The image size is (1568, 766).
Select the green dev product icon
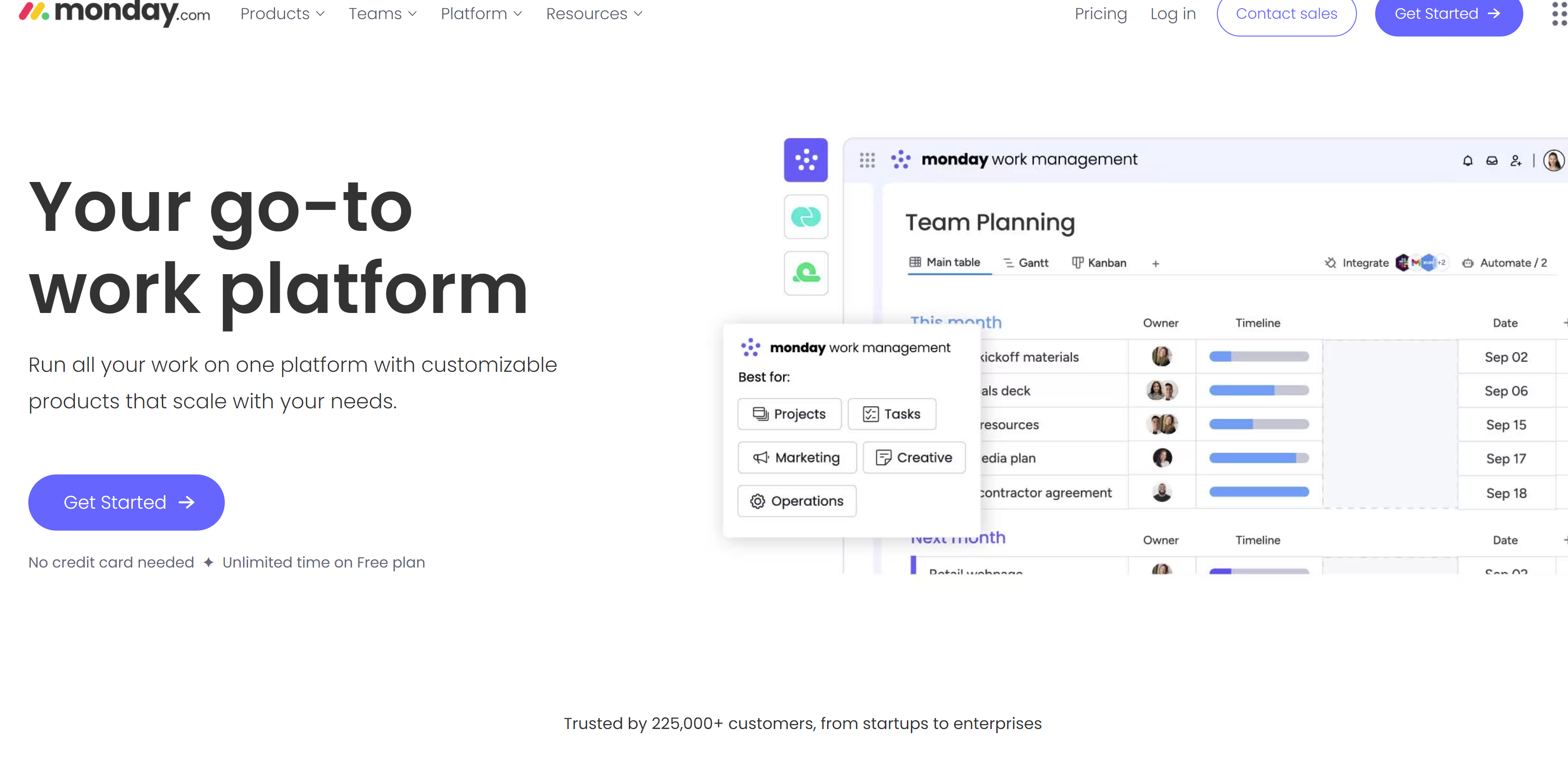(x=806, y=273)
